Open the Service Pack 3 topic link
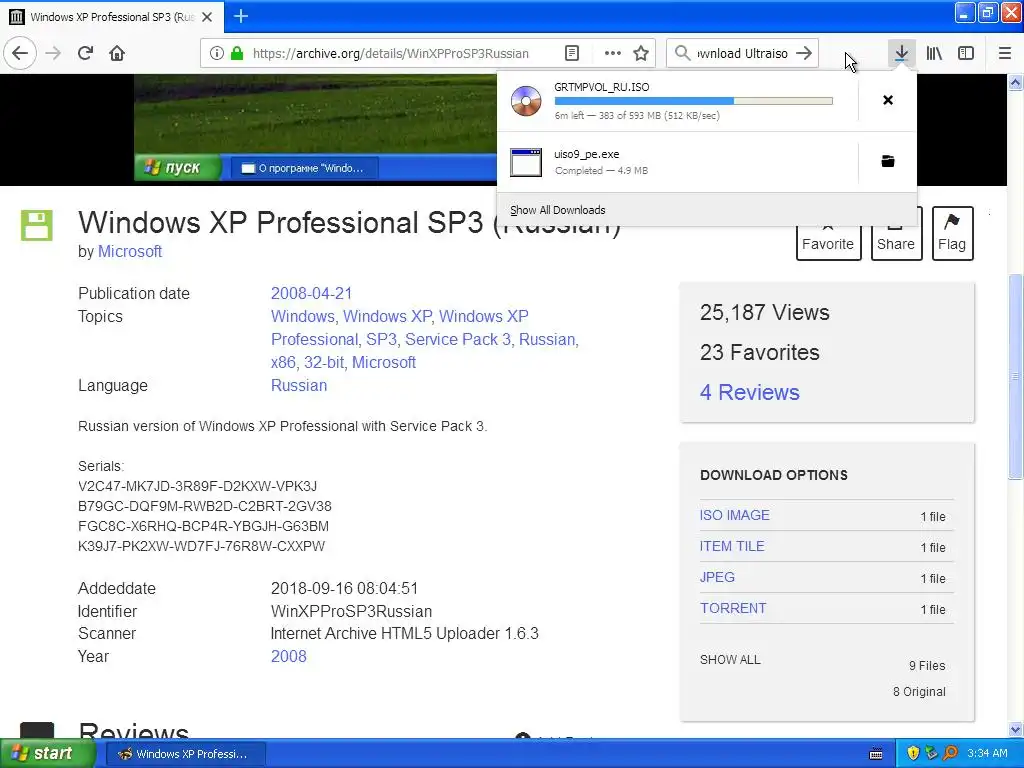Screen dimensions: 1024x768 458,340
